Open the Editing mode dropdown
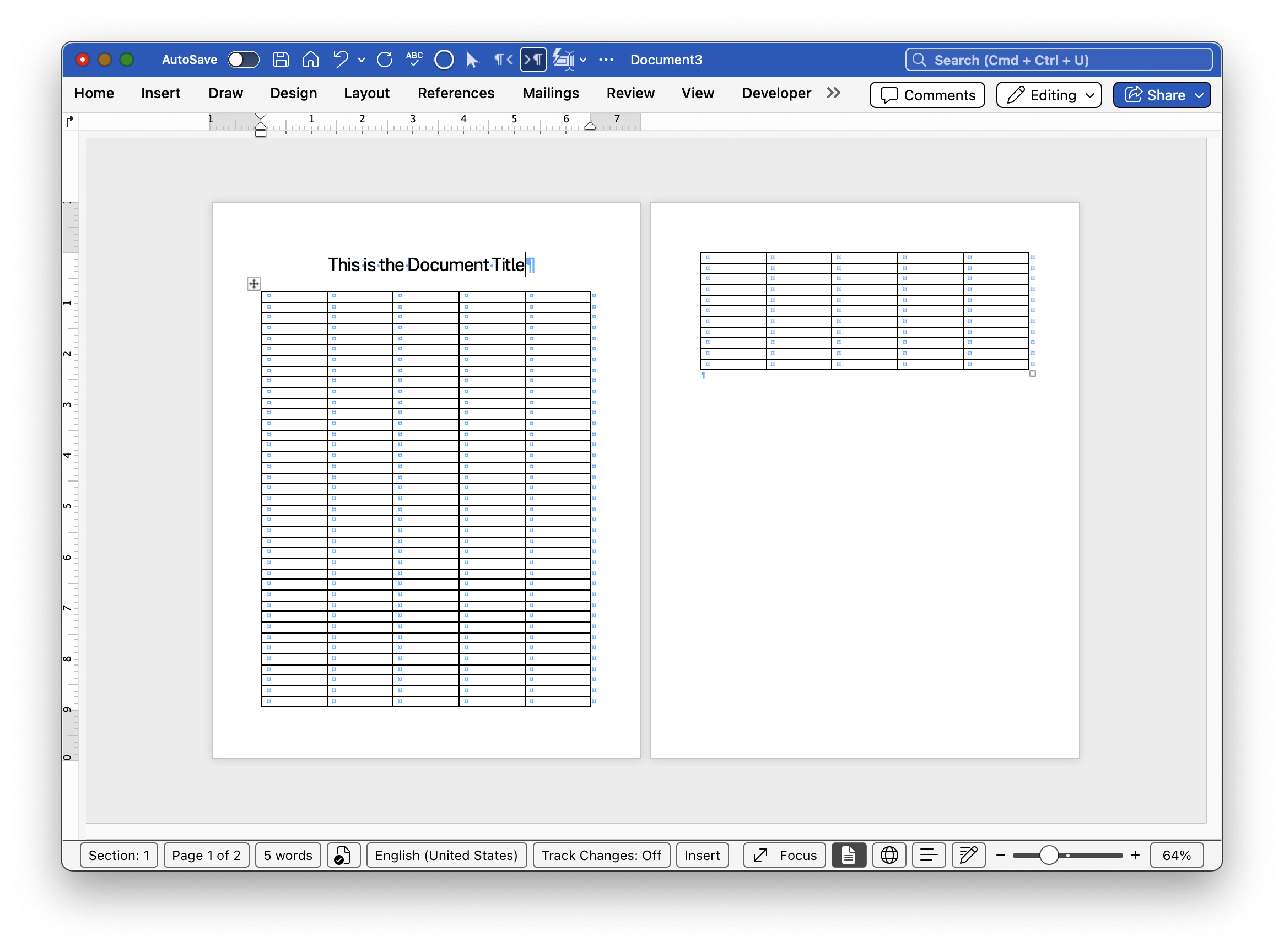The width and height of the screenshot is (1284, 952). tap(1049, 95)
